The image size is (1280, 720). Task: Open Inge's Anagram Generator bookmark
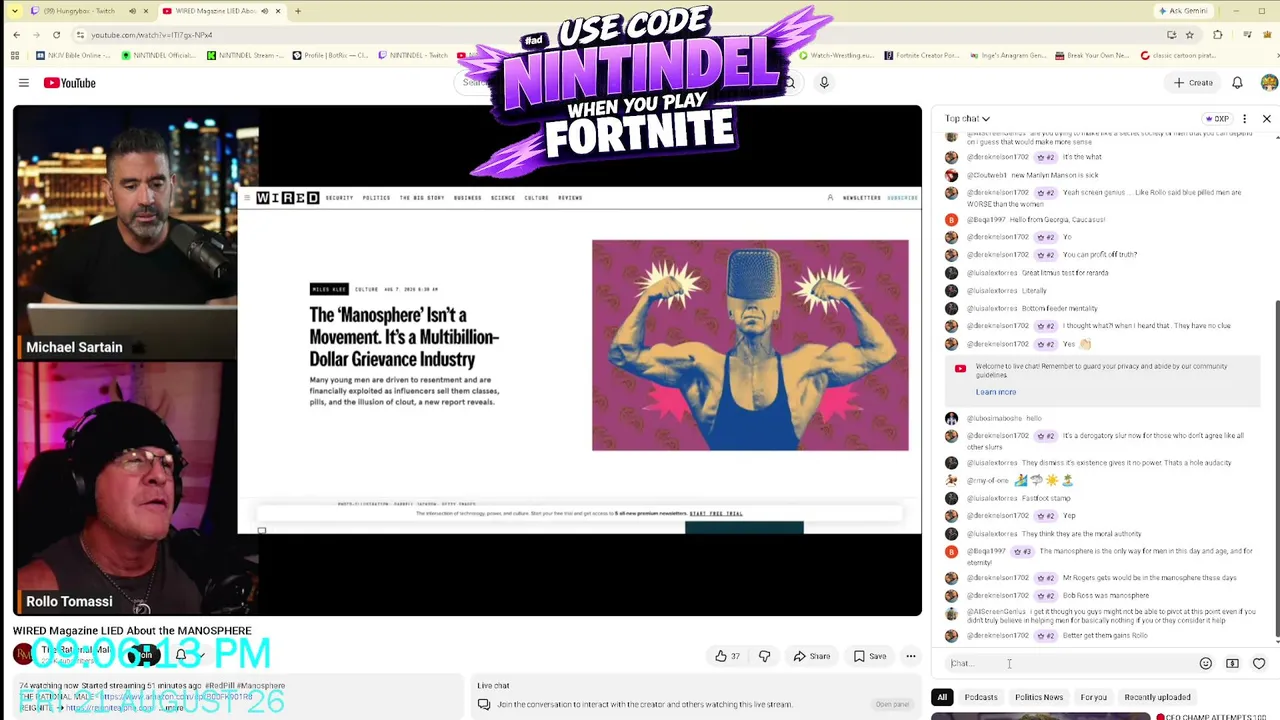tap(1008, 56)
